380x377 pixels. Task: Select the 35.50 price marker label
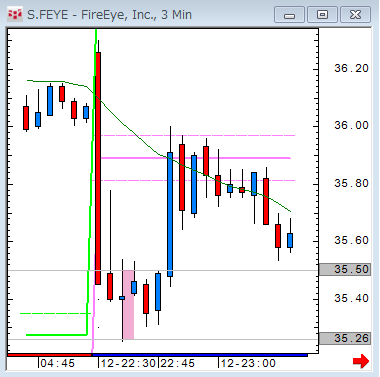pos(345,269)
